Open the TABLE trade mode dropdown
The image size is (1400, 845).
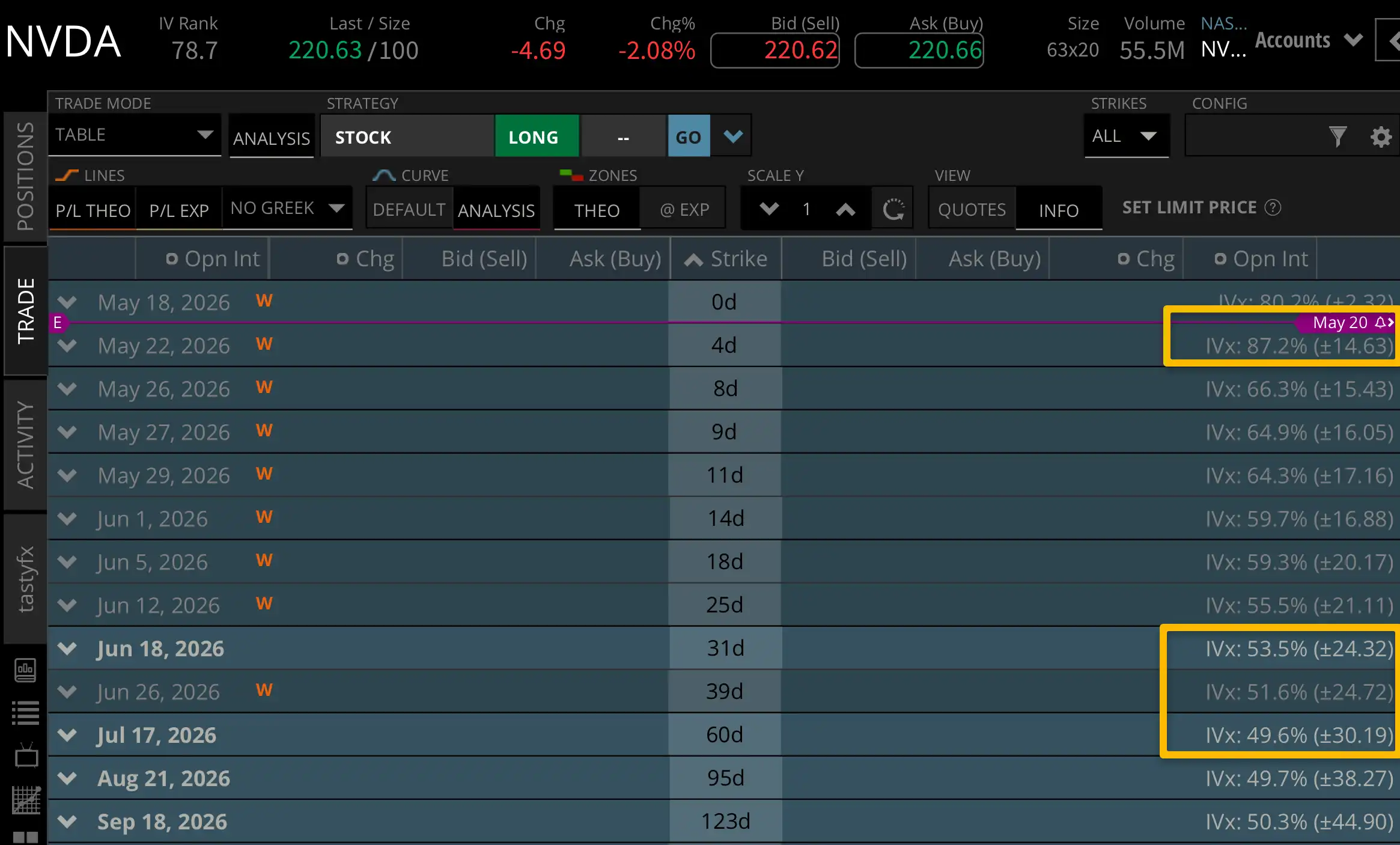click(135, 135)
